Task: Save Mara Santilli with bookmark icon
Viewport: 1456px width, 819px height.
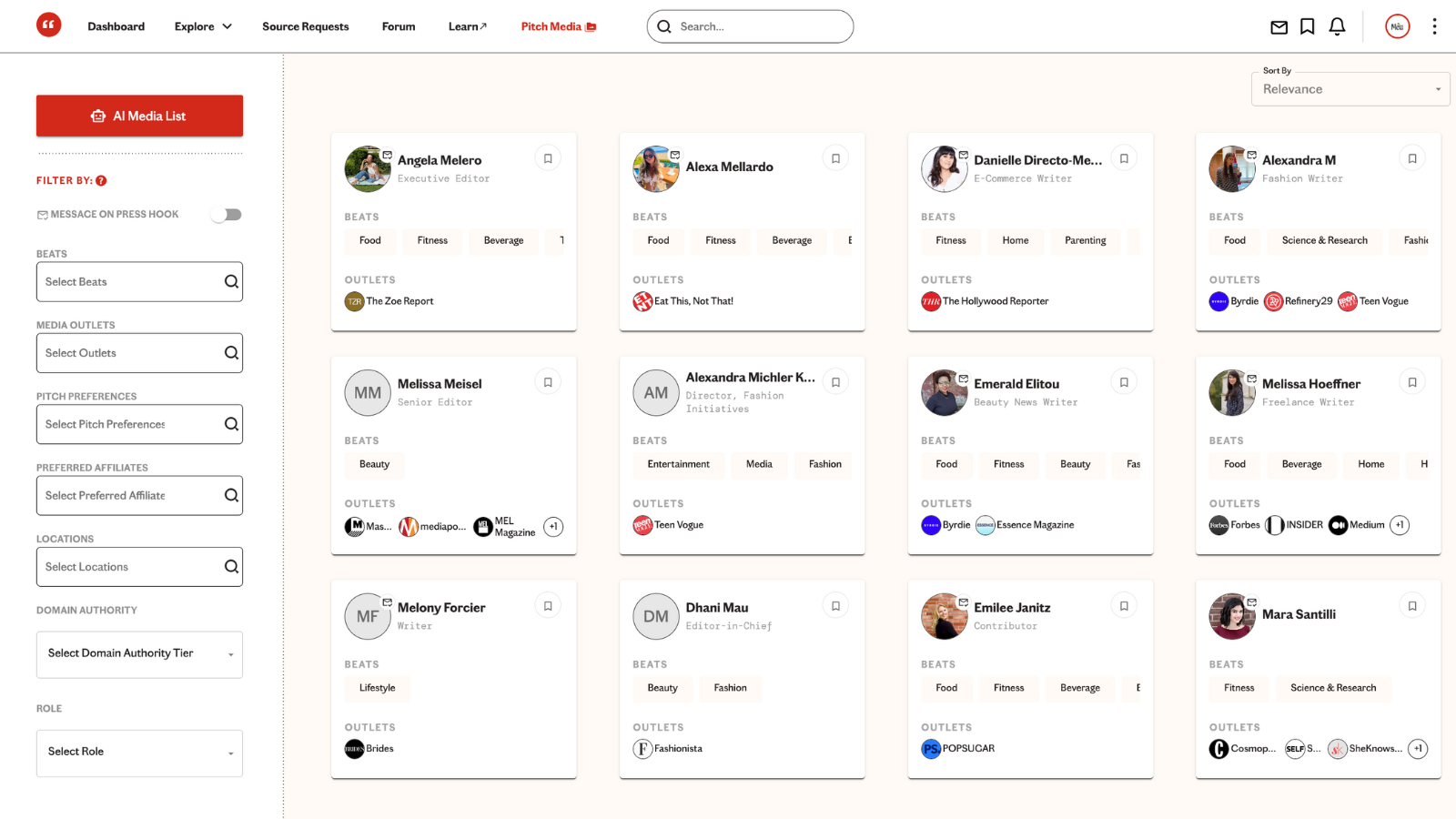Action: tap(1412, 606)
